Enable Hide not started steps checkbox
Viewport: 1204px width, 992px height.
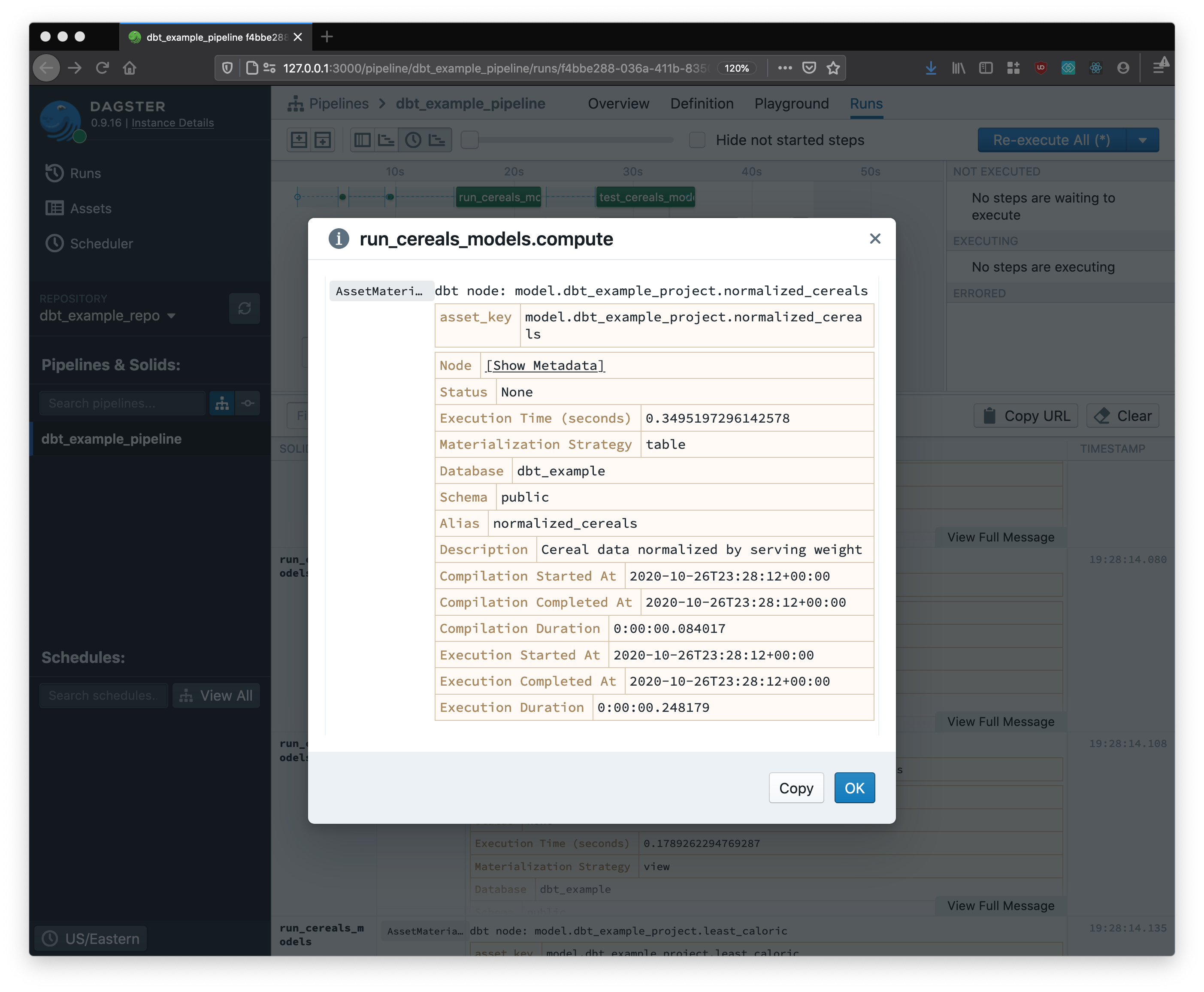click(x=696, y=140)
